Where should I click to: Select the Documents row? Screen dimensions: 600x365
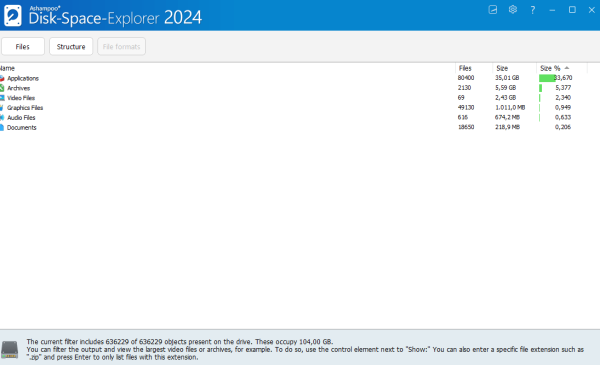[293, 127]
